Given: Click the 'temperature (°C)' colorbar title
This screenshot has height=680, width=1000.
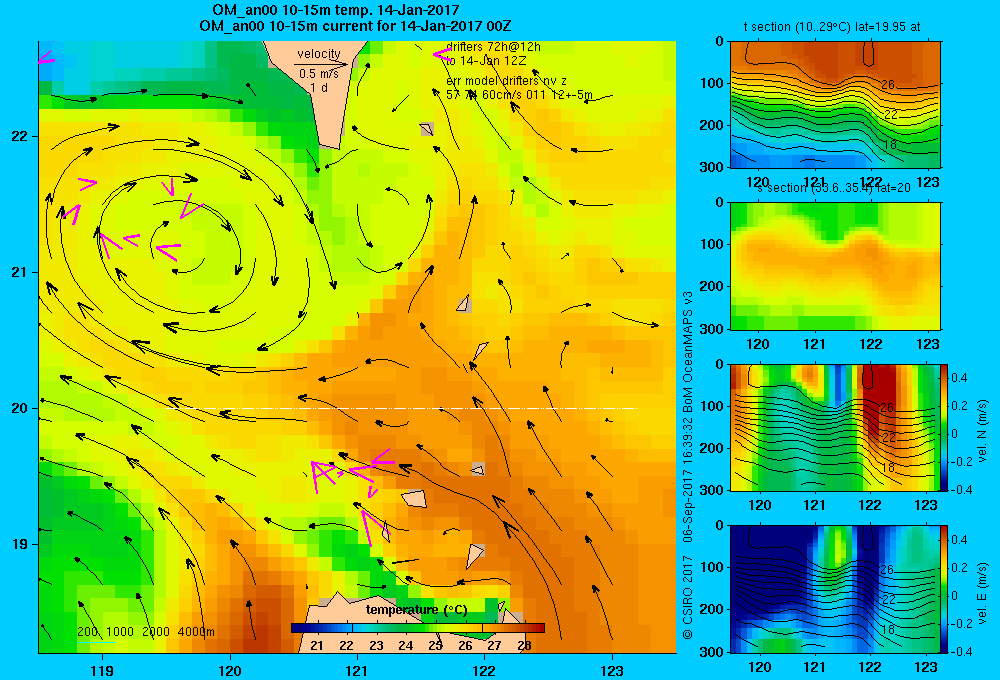Looking at the screenshot, I should (416, 610).
